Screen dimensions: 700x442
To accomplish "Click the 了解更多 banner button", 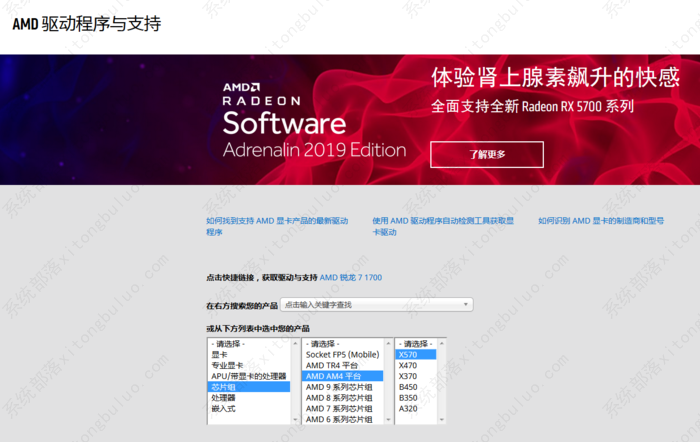I will 487,154.
